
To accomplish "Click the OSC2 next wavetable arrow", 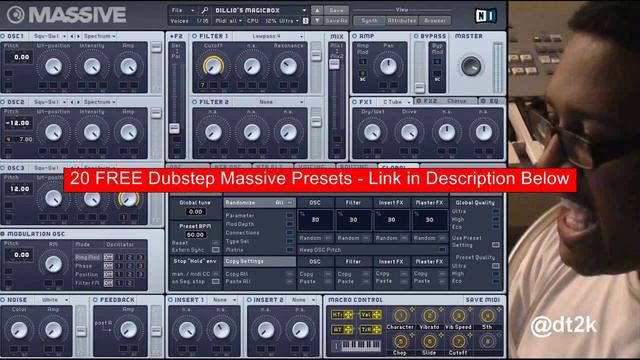I will point(78,102).
